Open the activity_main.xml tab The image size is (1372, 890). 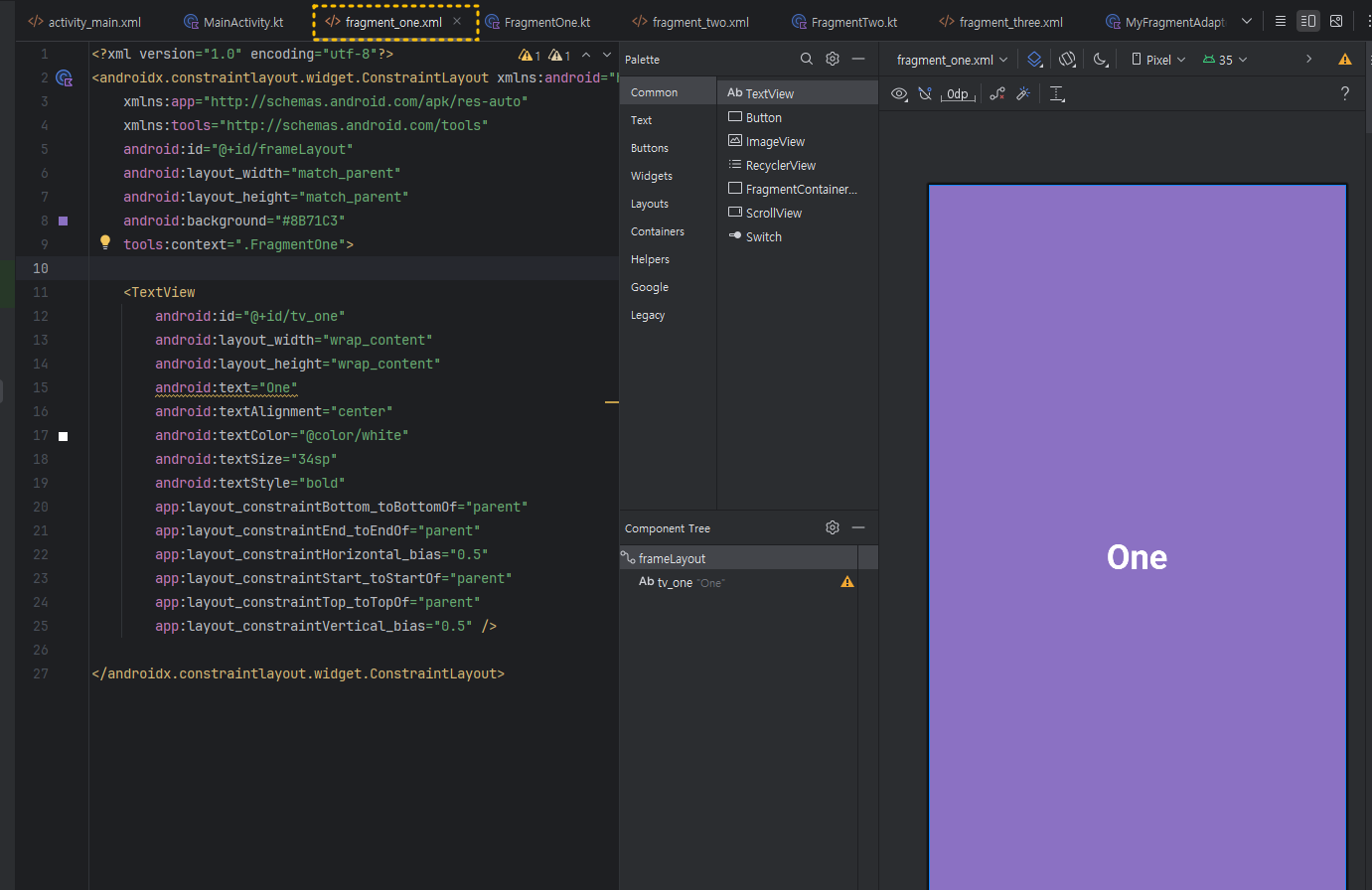[x=84, y=22]
